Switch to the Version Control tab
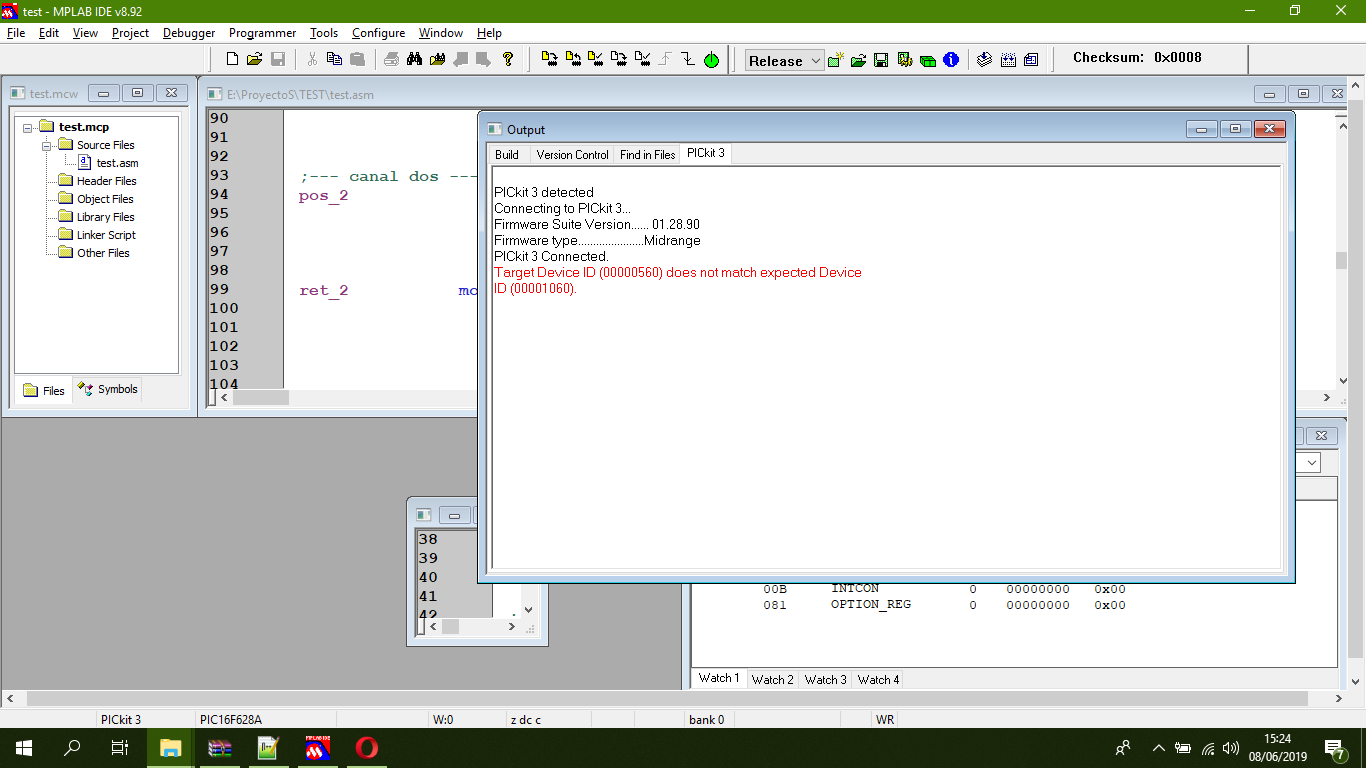Image resolution: width=1366 pixels, height=768 pixels. point(572,155)
